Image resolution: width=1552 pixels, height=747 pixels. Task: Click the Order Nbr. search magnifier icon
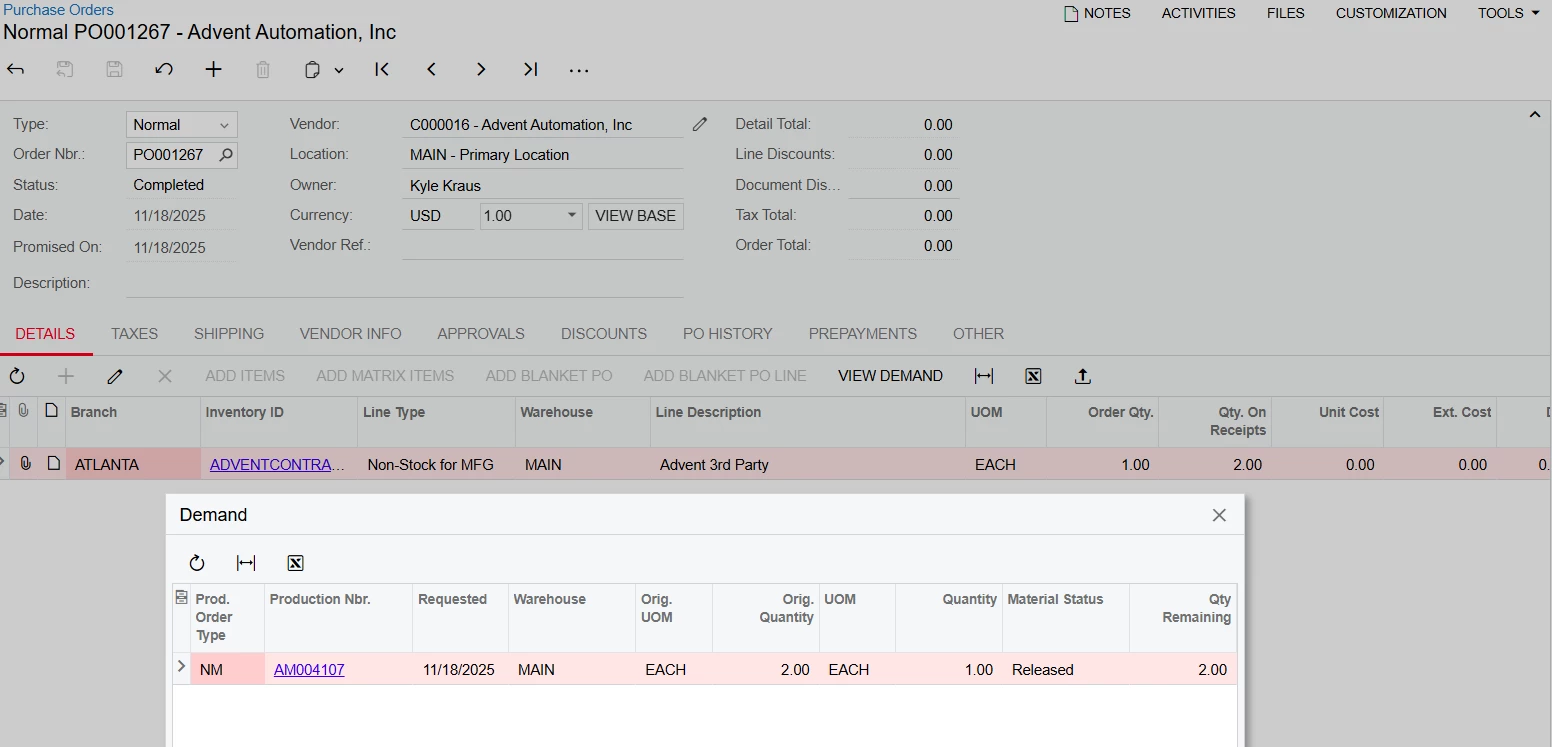coord(226,155)
